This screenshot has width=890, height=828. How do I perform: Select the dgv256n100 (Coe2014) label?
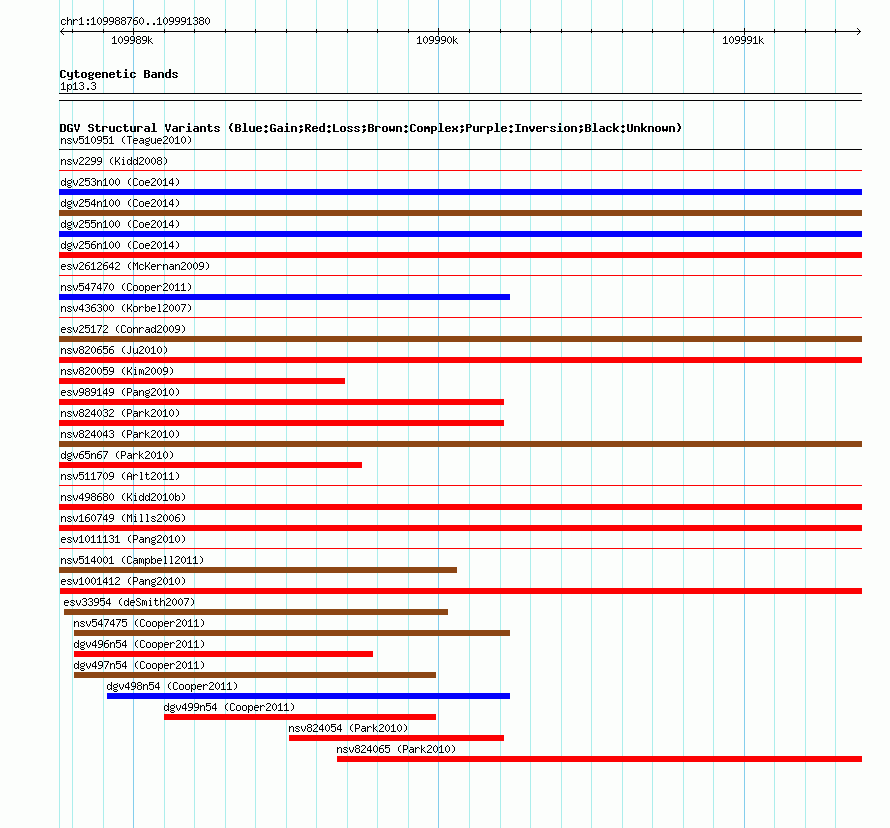point(120,245)
